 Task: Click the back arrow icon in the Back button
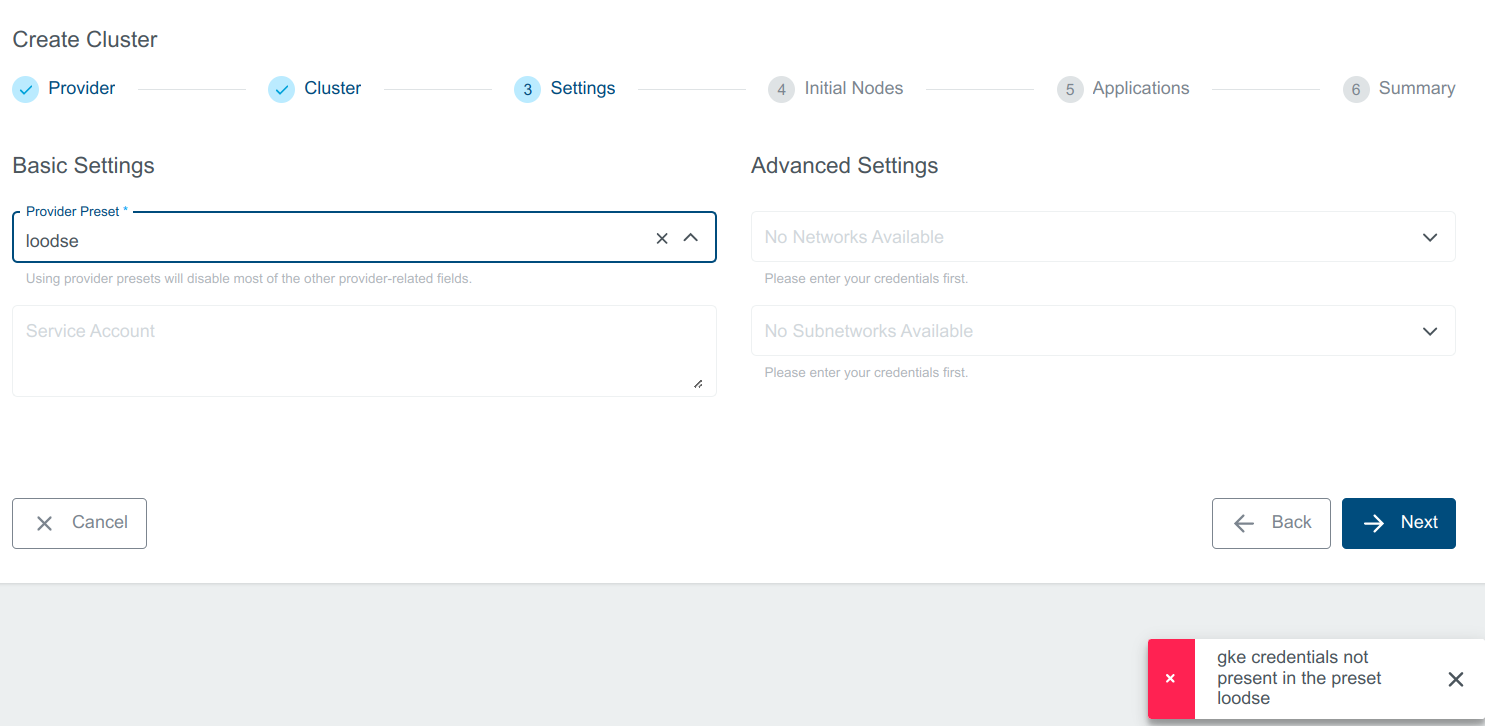(1243, 522)
